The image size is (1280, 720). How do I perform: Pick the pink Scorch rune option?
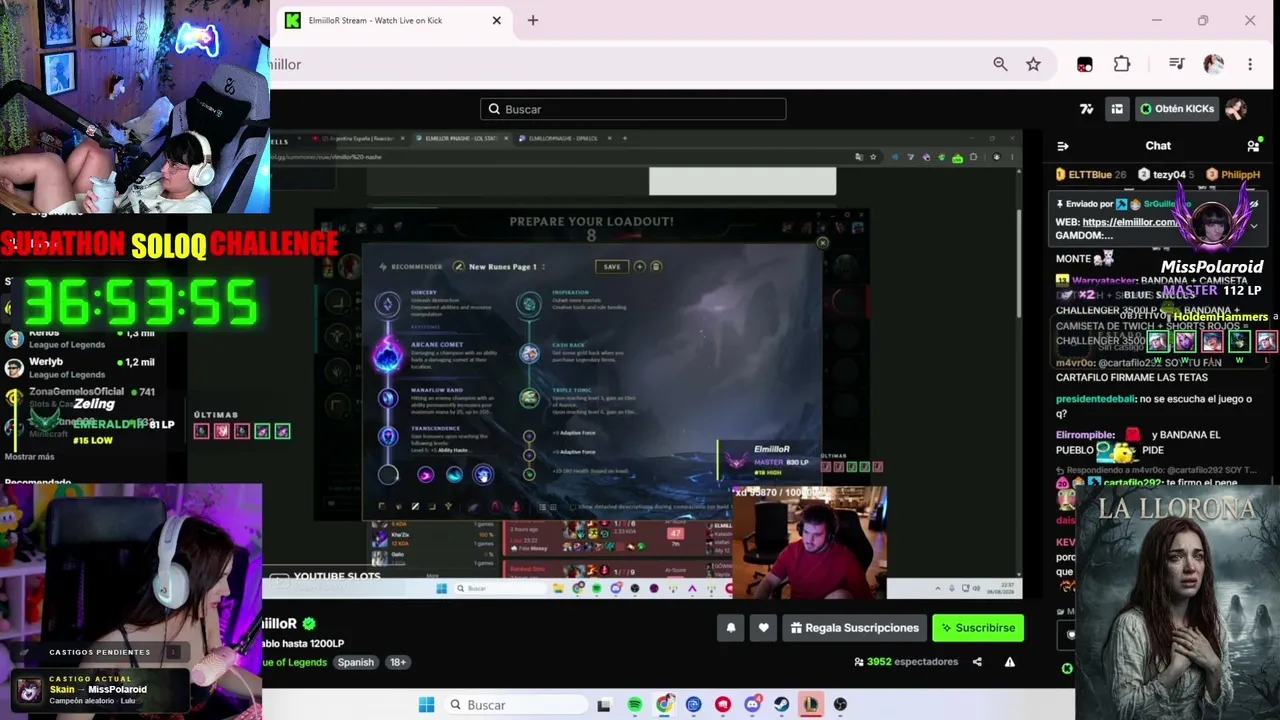[426, 475]
